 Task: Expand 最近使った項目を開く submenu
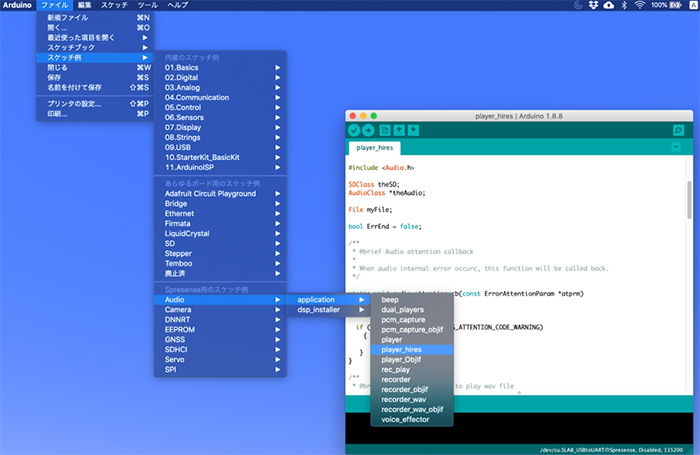[x=95, y=38]
